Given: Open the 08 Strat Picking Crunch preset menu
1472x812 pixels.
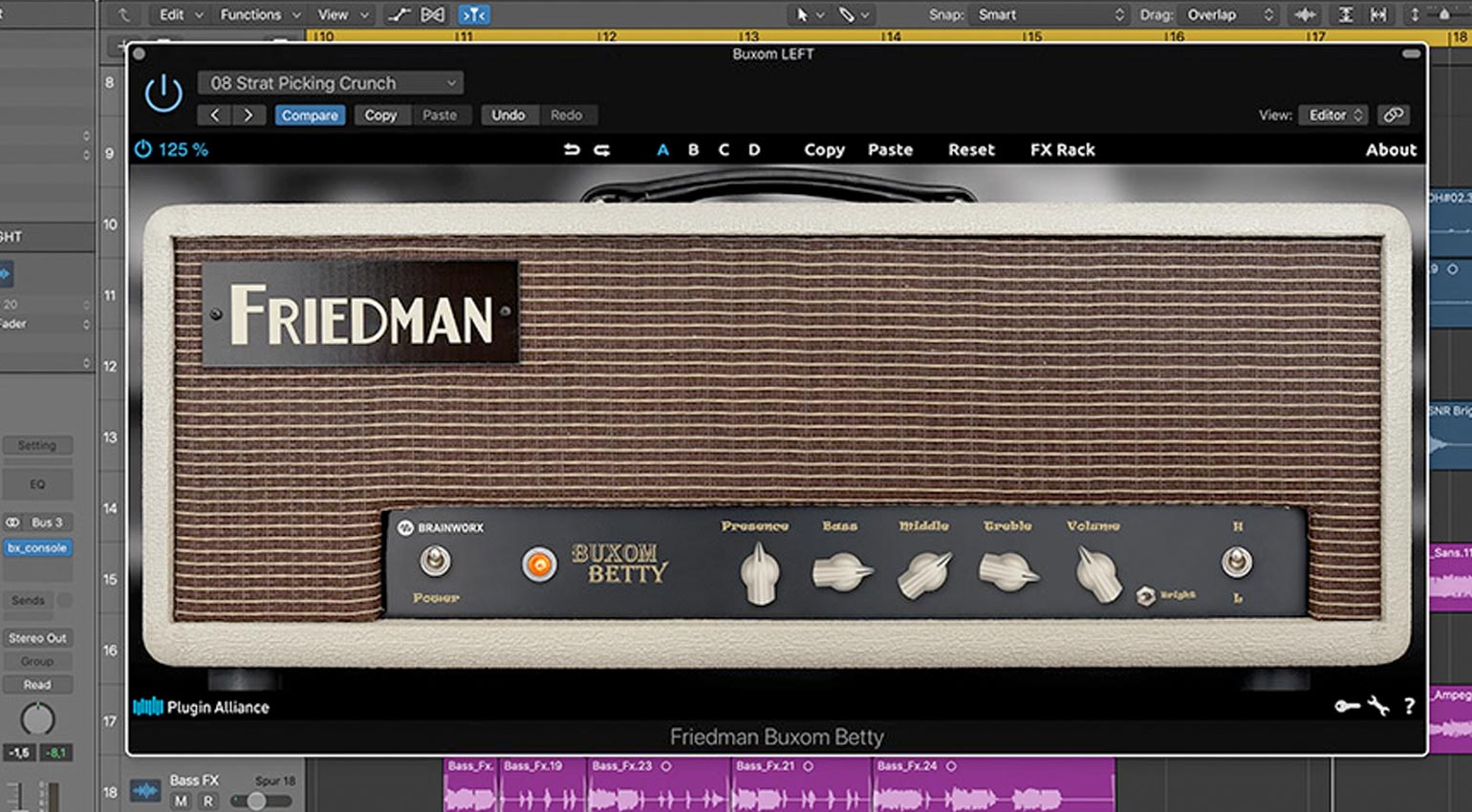Looking at the screenshot, I should point(331,83).
